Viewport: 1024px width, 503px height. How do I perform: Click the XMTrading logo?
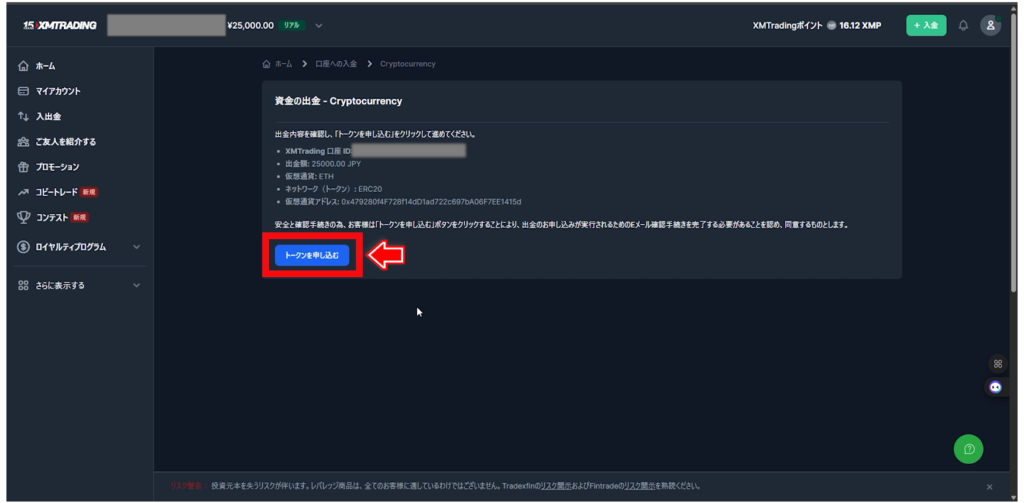(60, 25)
